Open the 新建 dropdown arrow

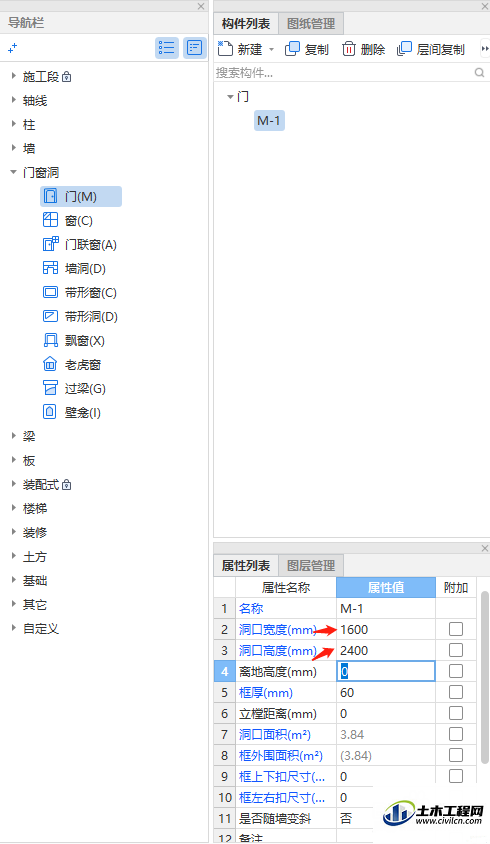click(x=271, y=50)
